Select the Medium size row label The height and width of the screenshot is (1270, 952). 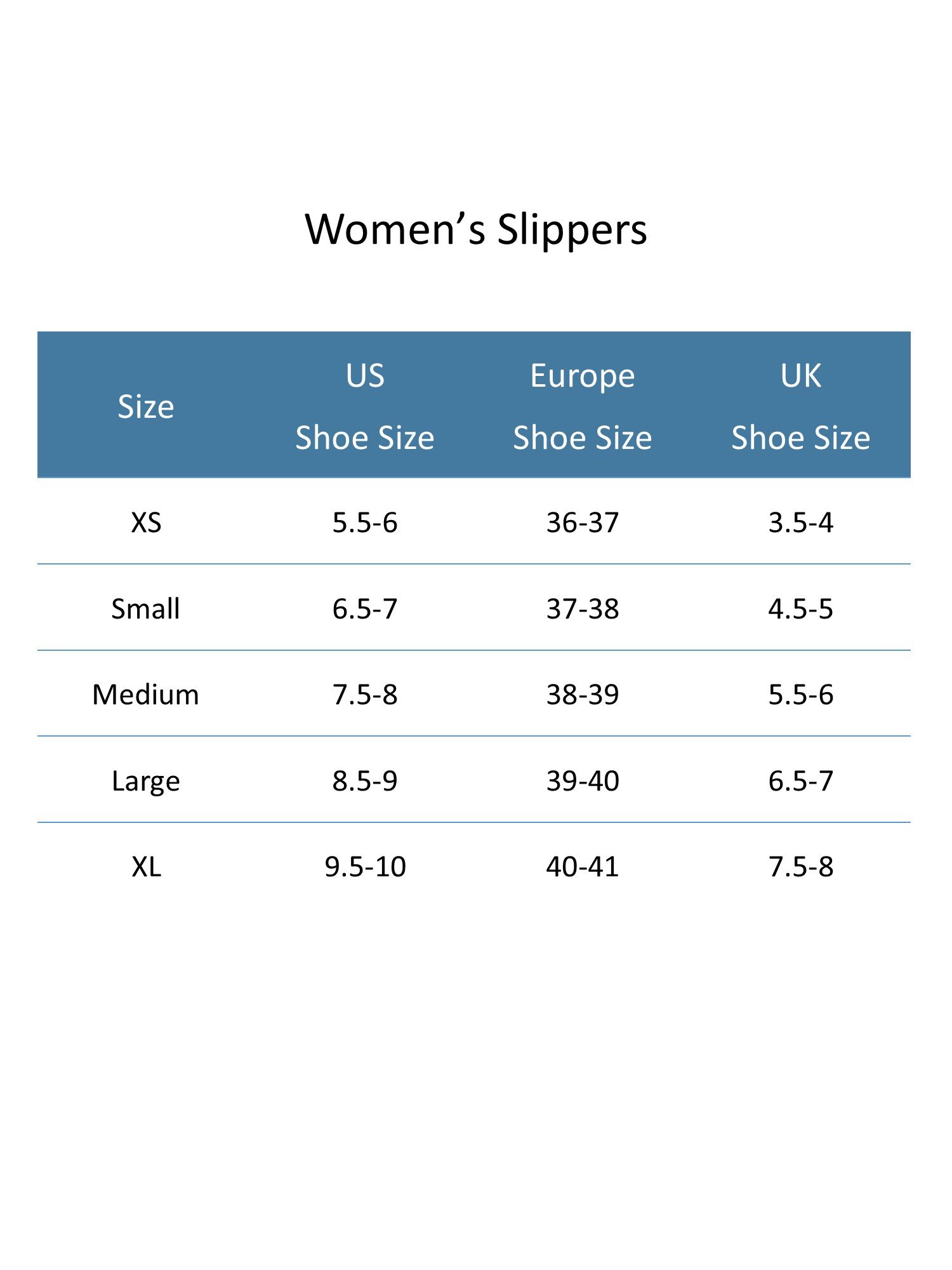point(146,694)
